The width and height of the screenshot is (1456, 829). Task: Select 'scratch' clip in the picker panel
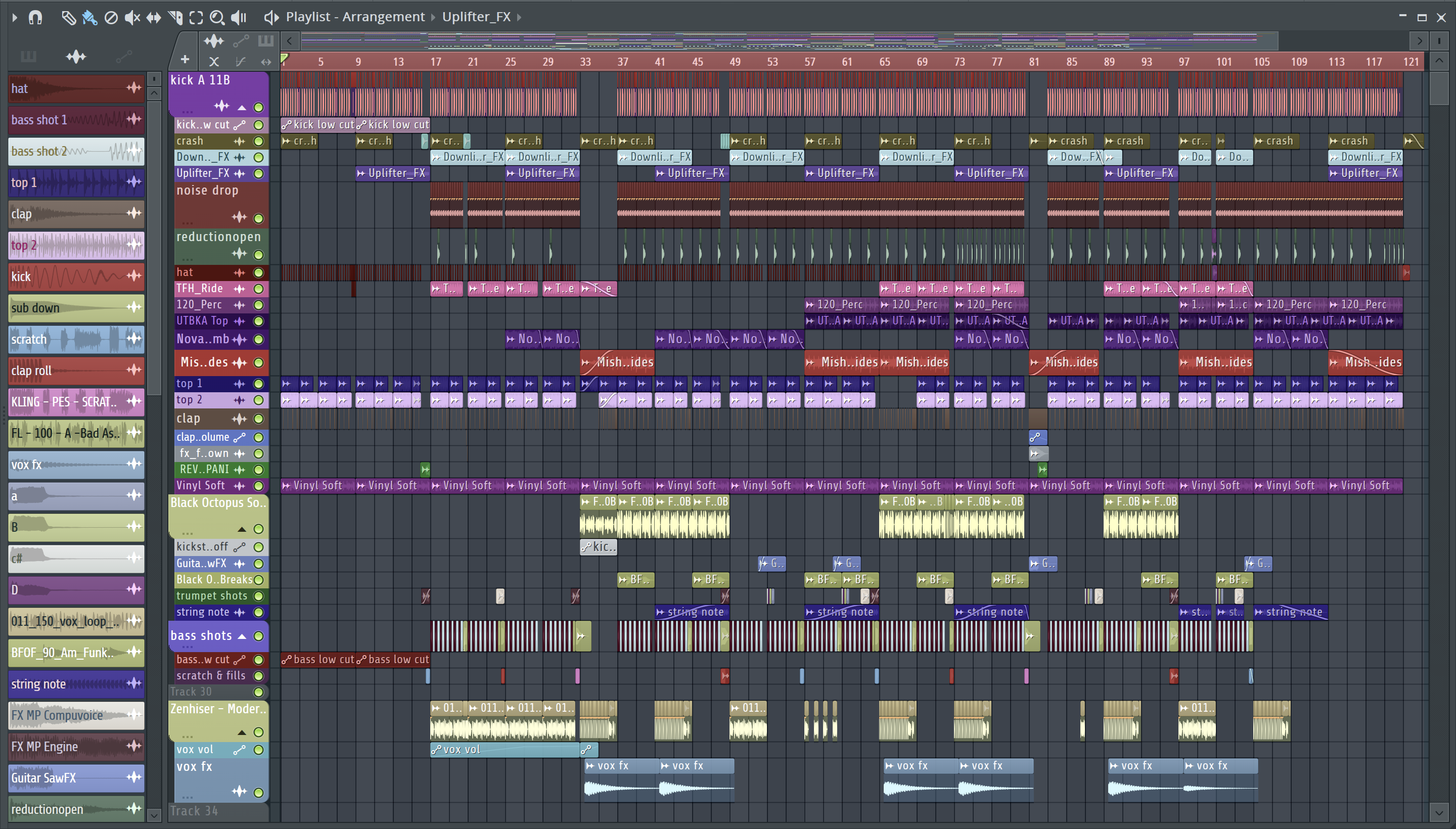(76, 339)
